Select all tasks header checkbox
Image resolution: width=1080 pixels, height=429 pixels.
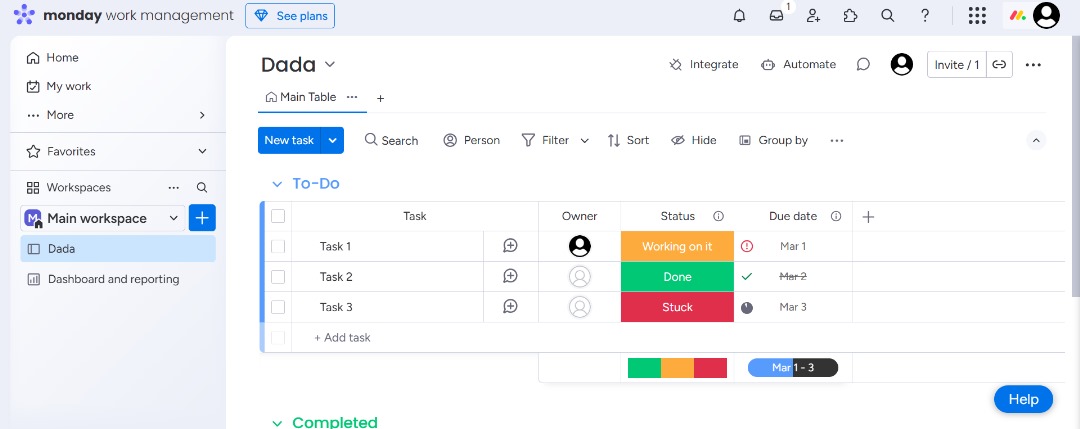(x=278, y=216)
